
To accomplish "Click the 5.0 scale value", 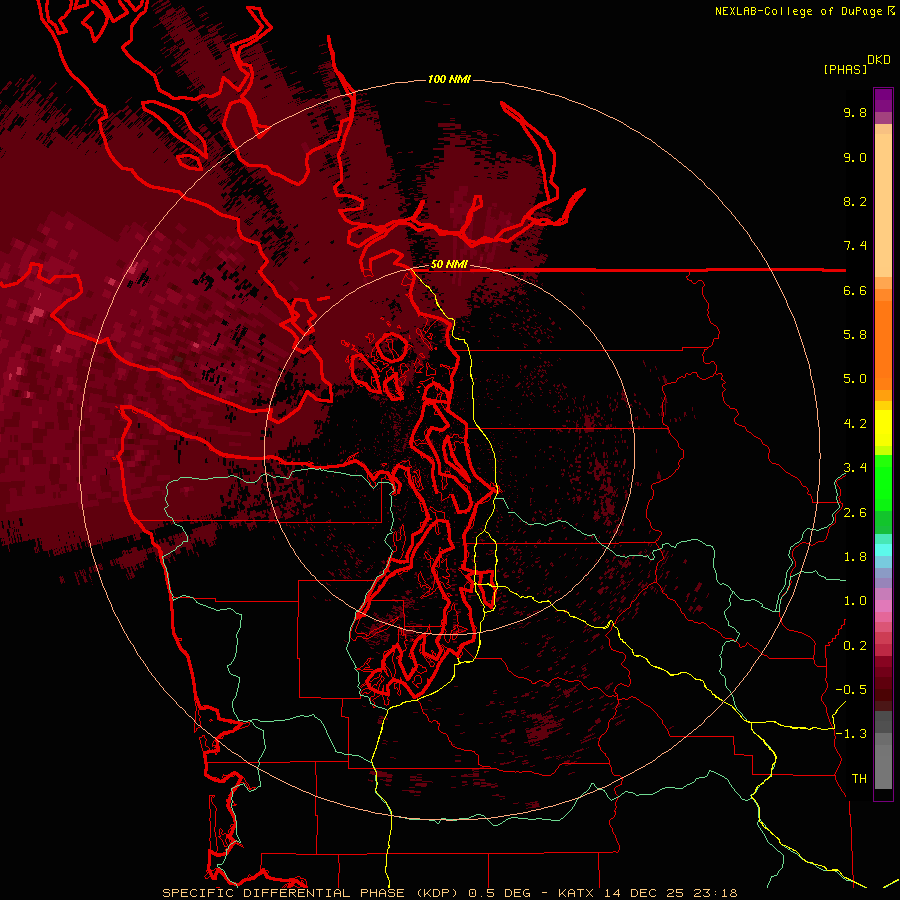I will point(855,379).
